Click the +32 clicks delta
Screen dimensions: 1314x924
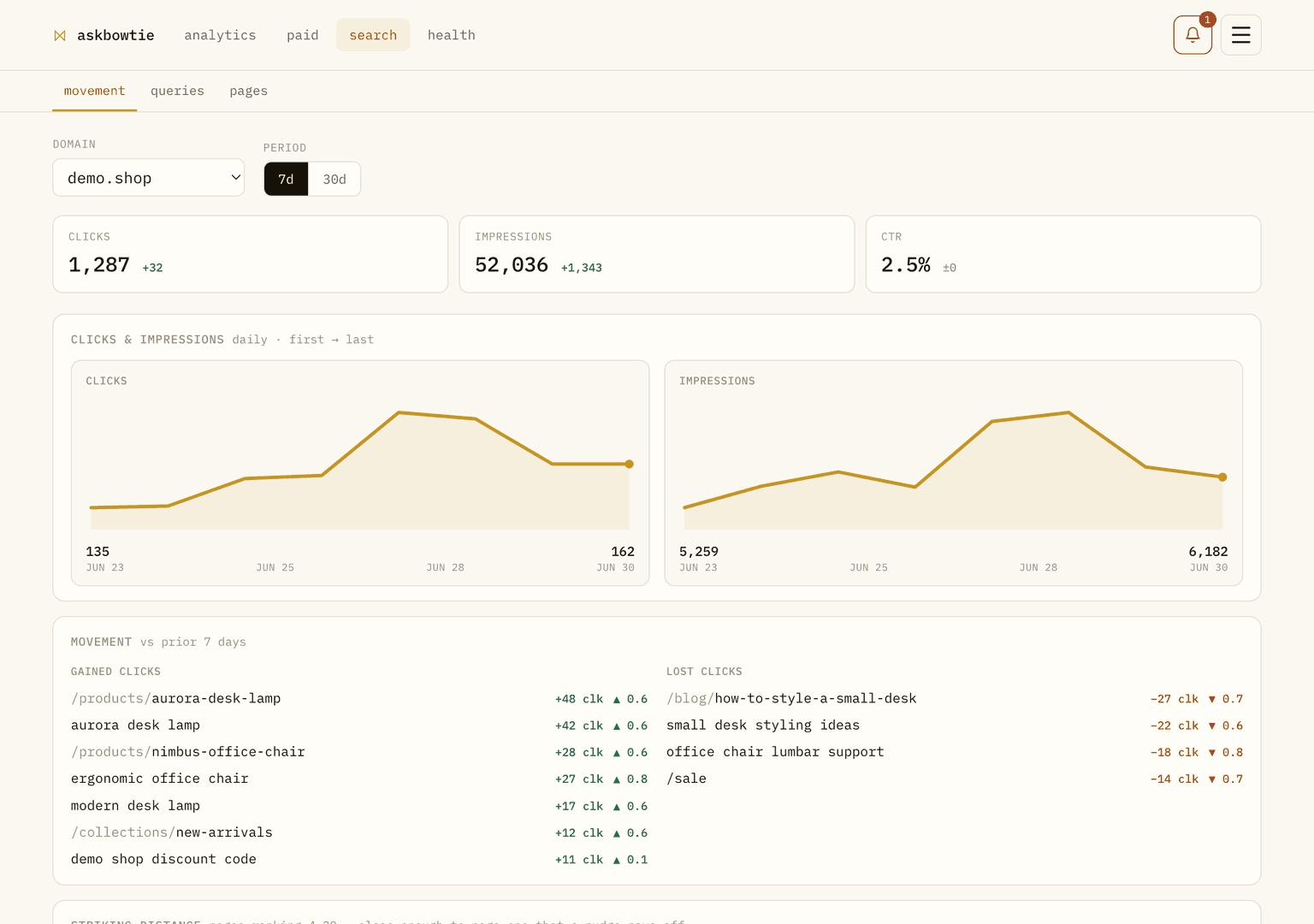[x=152, y=268]
